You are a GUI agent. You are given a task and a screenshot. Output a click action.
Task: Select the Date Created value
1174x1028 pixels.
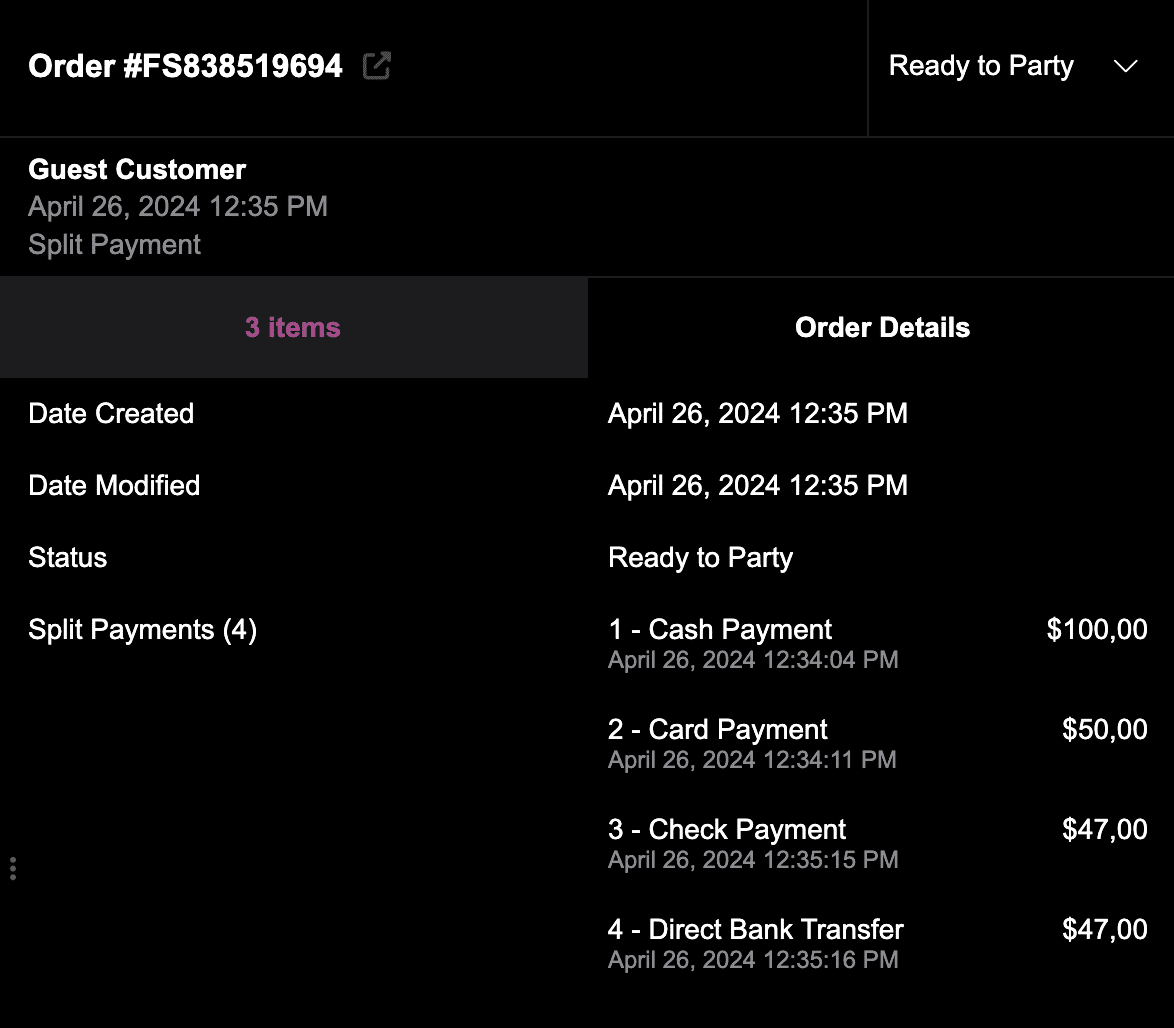tap(757, 413)
